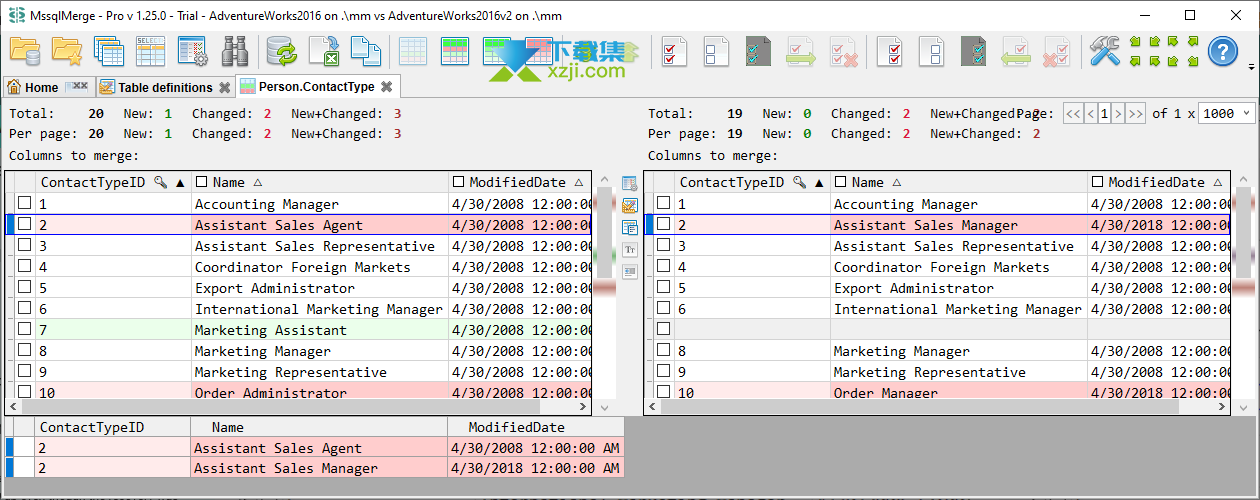Screen dimensions: 1260x500
Task: Open the rows-per-page 1000 dropdown
Action: 1227,114
